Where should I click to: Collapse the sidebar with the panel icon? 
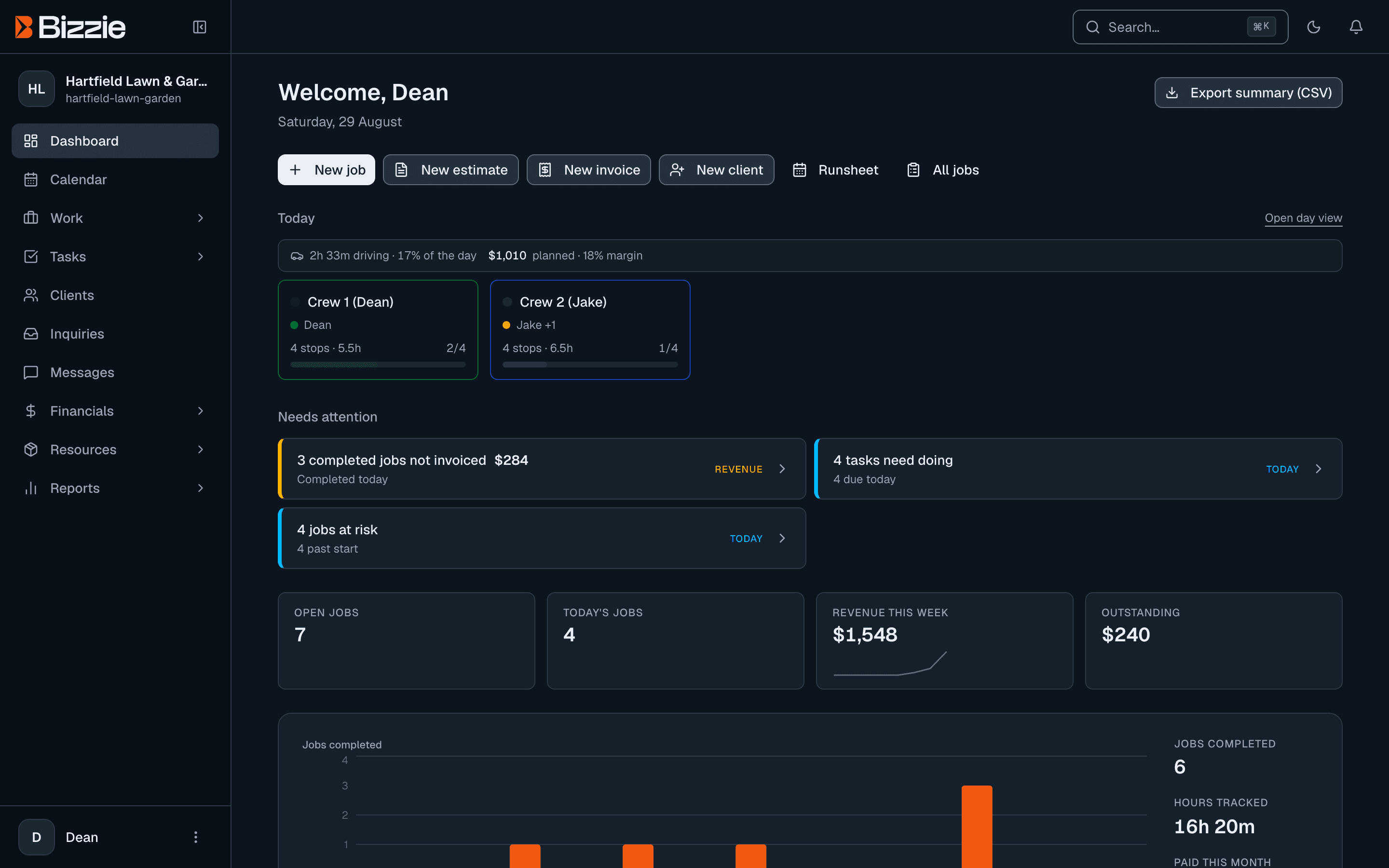(x=199, y=27)
